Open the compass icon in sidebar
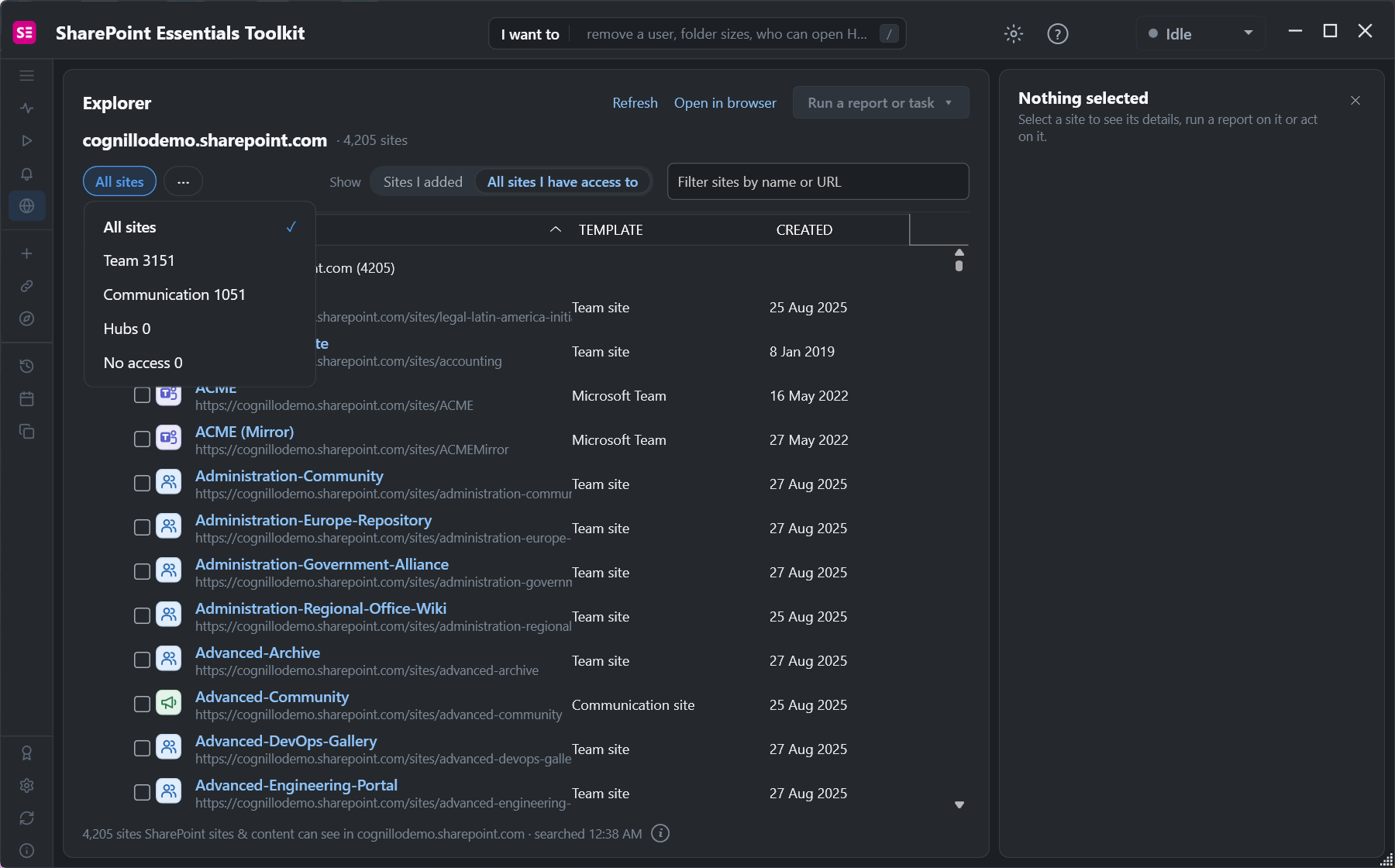This screenshot has height=868, width=1395. pyautogui.click(x=26, y=319)
